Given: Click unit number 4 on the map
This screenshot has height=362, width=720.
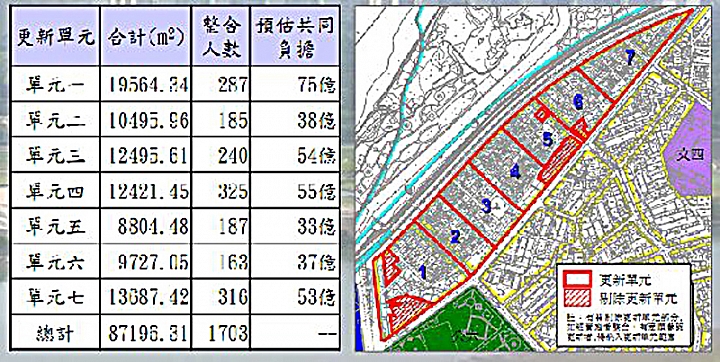Looking at the screenshot, I should pyautogui.click(x=515, y=171).
